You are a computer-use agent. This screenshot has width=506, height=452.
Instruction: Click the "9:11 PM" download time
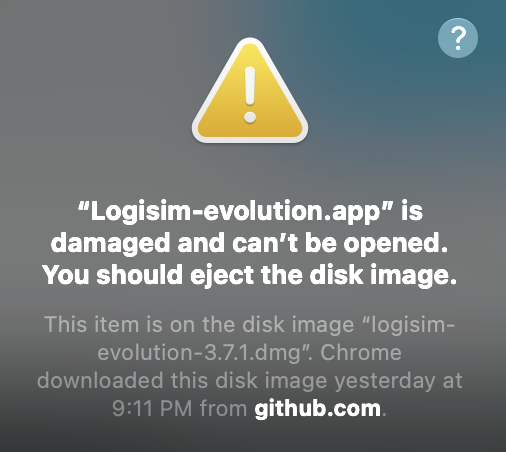[x=152, y=408]
